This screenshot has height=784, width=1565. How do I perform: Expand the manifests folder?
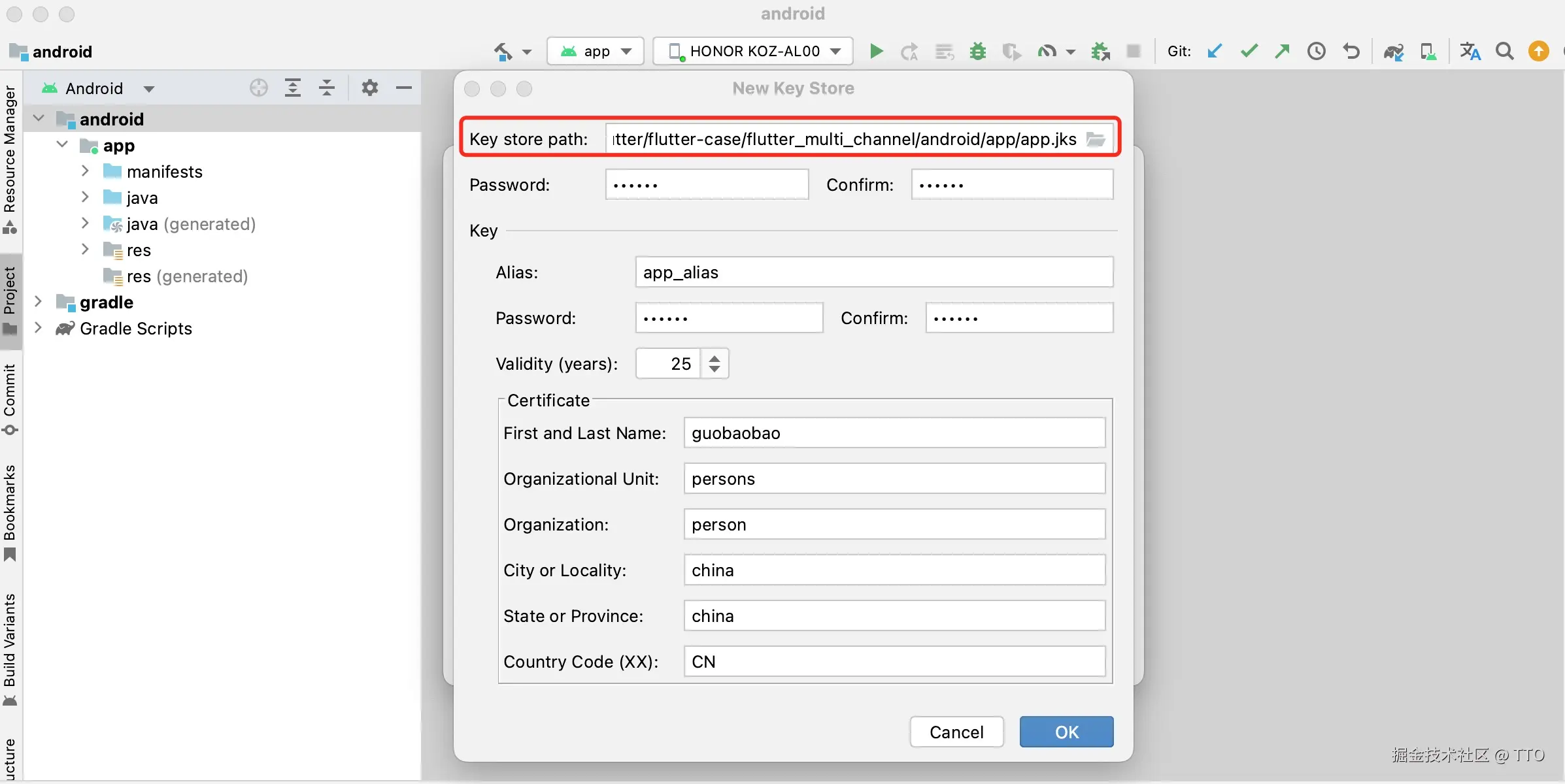pyautogui.click(x=85, y=171)
